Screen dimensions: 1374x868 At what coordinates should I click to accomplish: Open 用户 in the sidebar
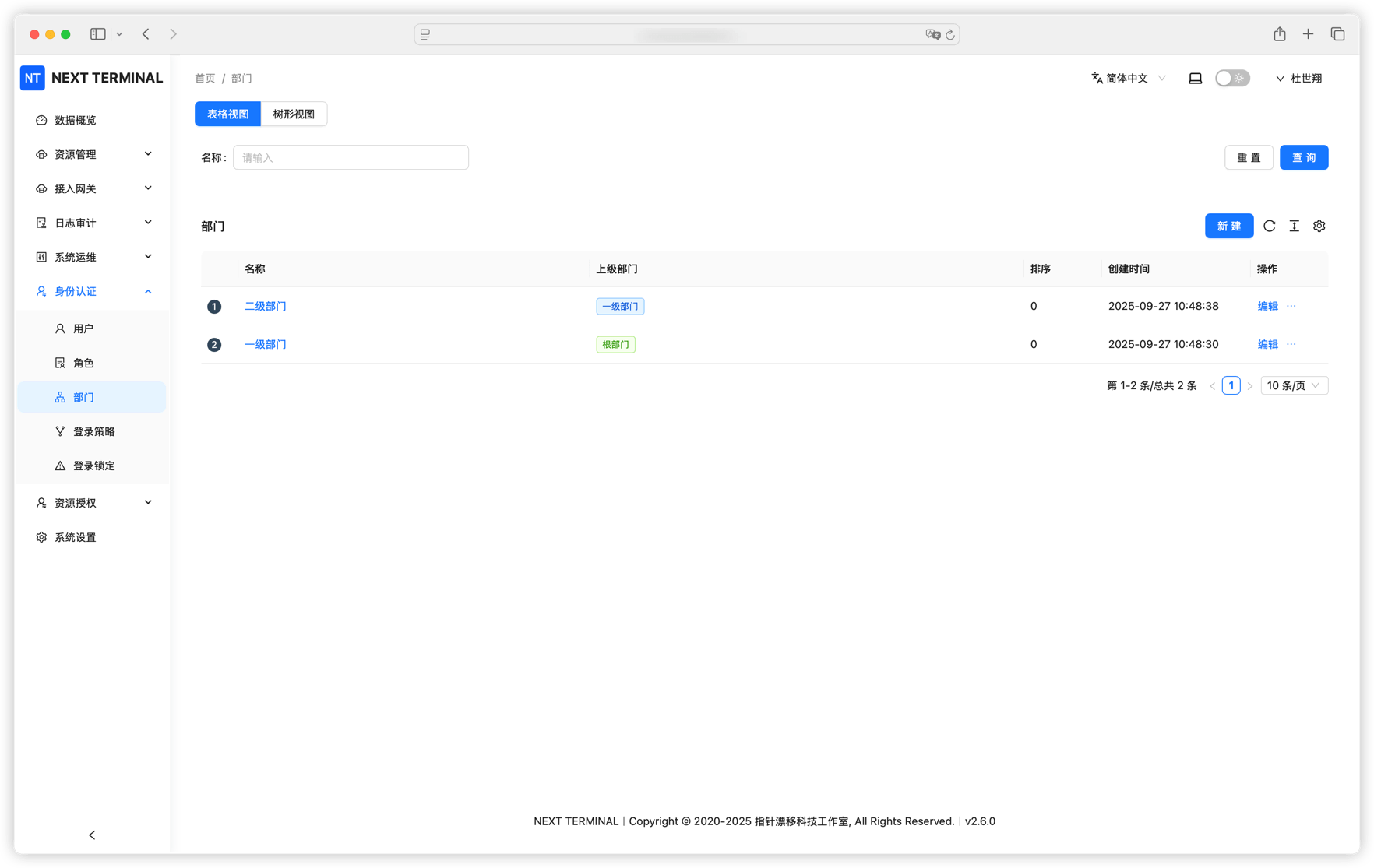[x=83, y=329]
